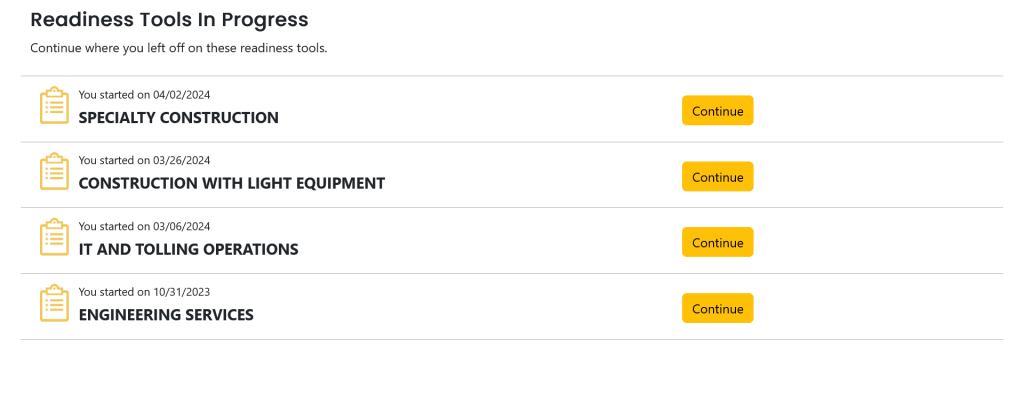1024x404 pixels.
Task: Select the 'You started on 10/31/2023' label
Action: [144, 292]
